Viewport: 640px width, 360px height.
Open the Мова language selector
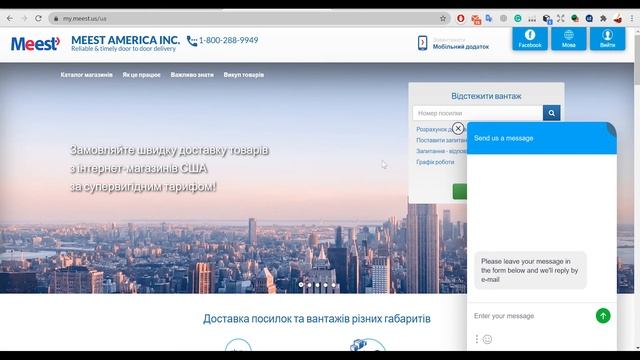569,38
